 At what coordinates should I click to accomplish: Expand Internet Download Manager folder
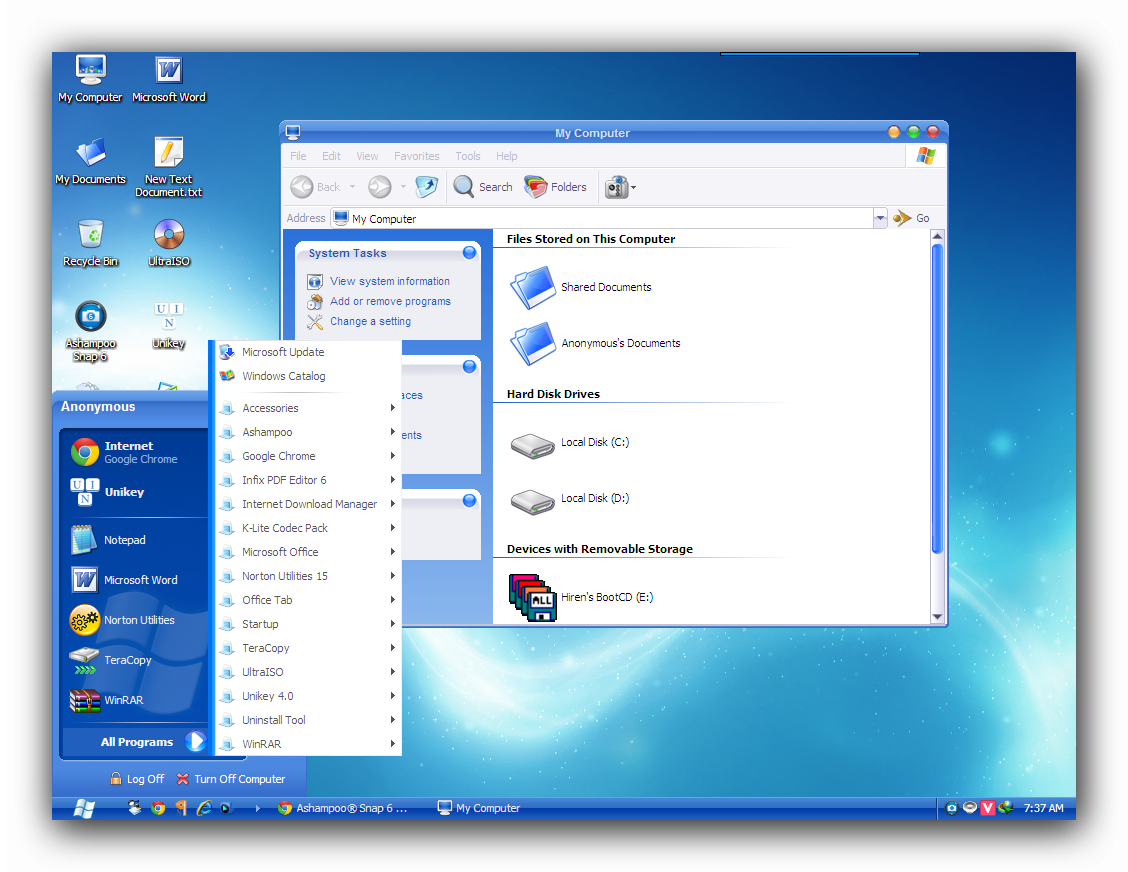308,504
